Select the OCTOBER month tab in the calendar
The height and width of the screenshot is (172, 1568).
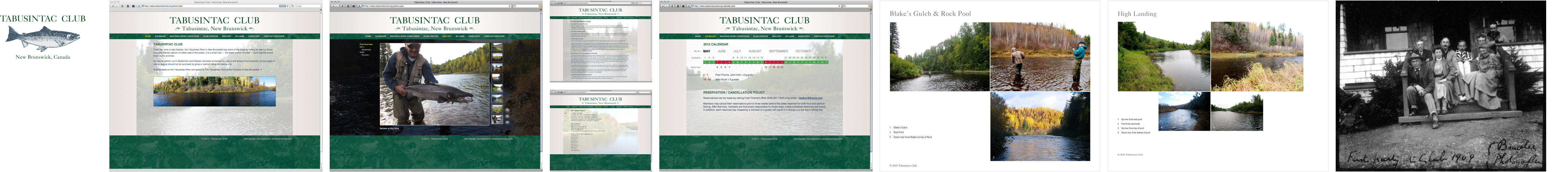[803, 51]
